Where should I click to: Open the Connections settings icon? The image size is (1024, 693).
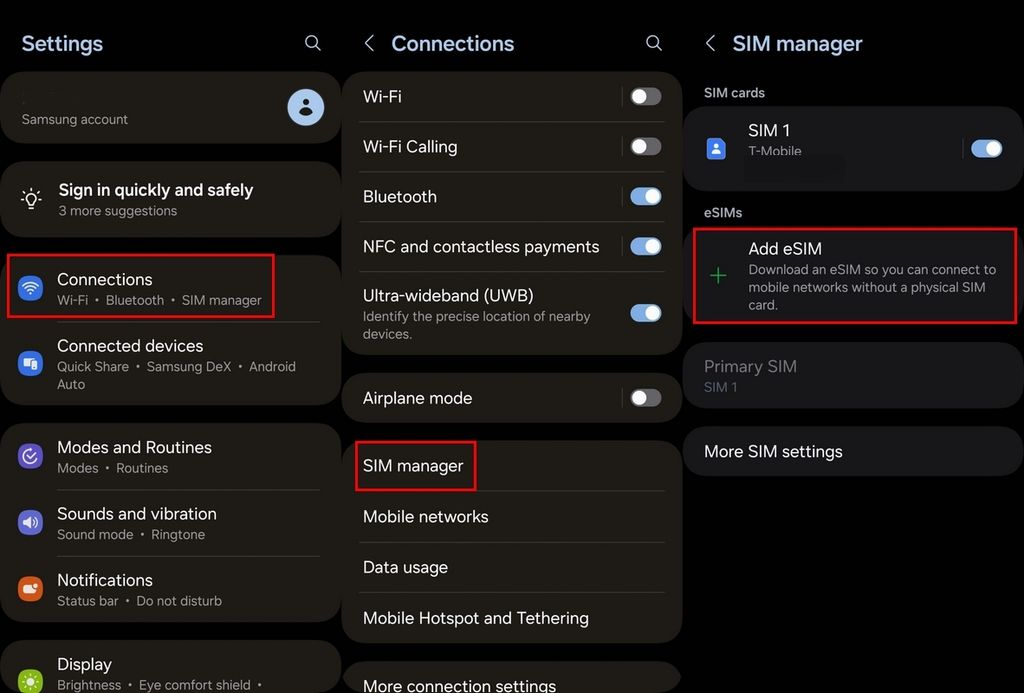[x=29, y=288]
